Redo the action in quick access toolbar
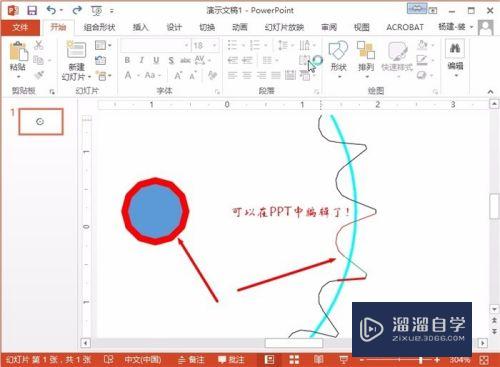The width and height of the screenshot is (500, 367). point(77,10)
